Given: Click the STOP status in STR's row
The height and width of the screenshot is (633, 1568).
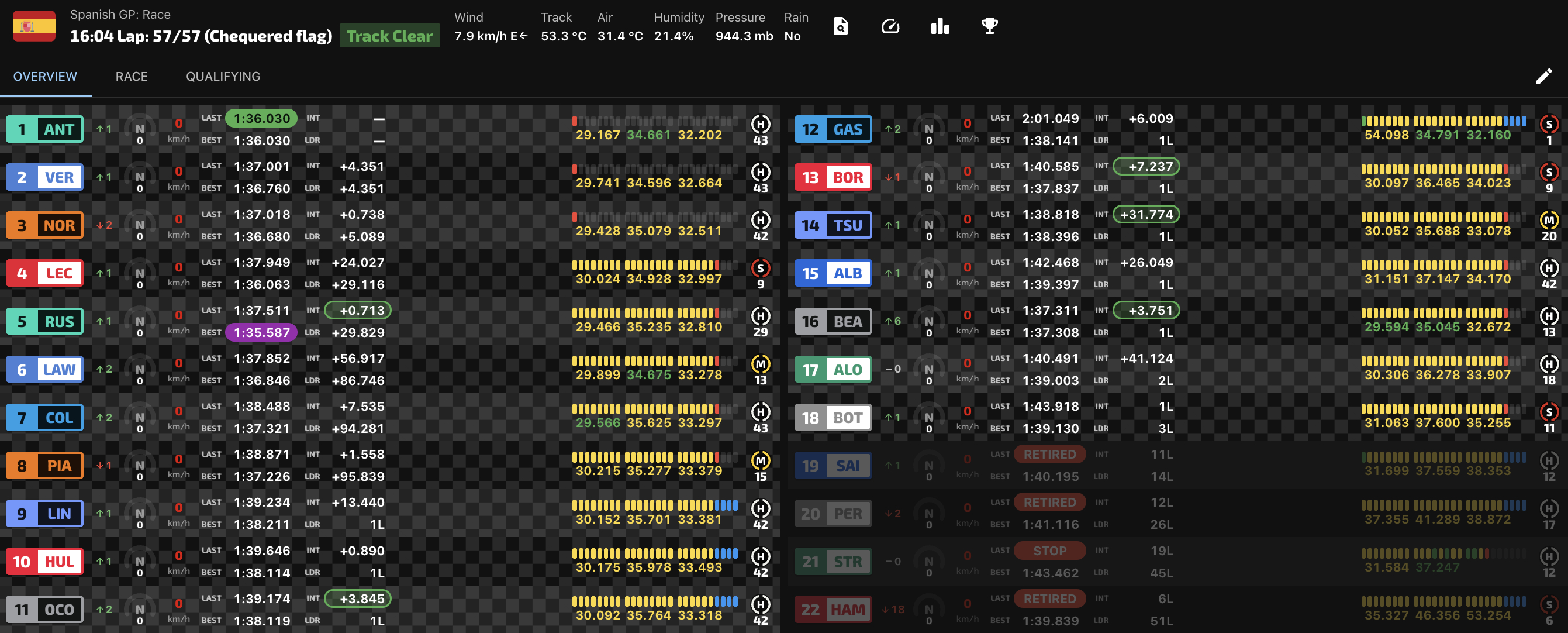Looking at the screenshot, I should (x=1049, y=551).
